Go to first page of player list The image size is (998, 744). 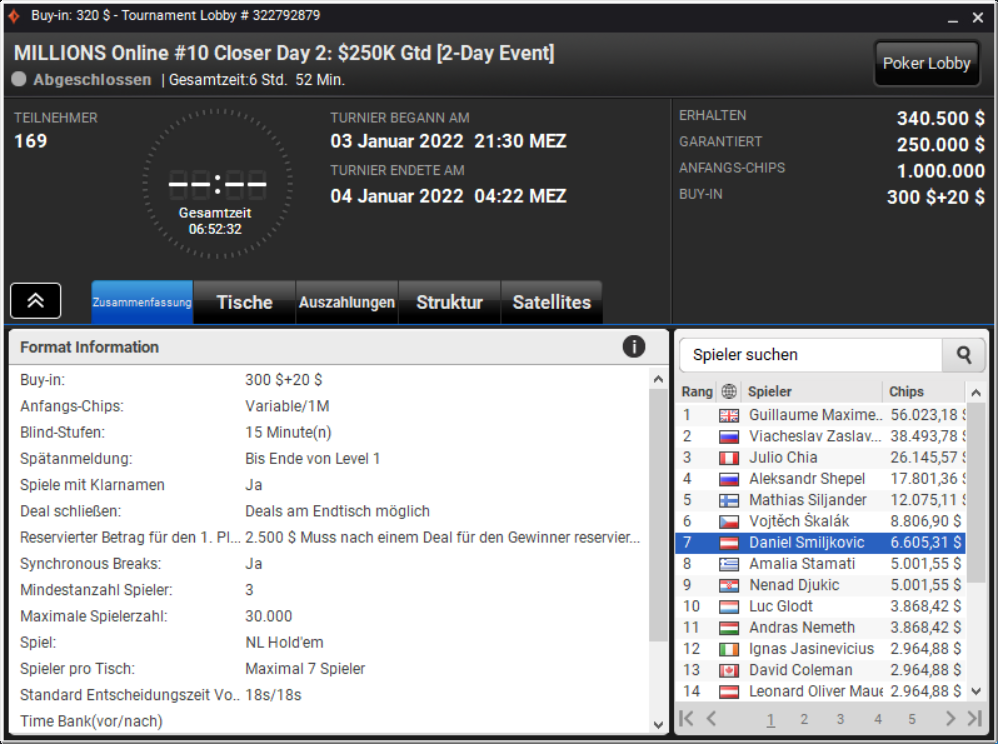[686, 719]
